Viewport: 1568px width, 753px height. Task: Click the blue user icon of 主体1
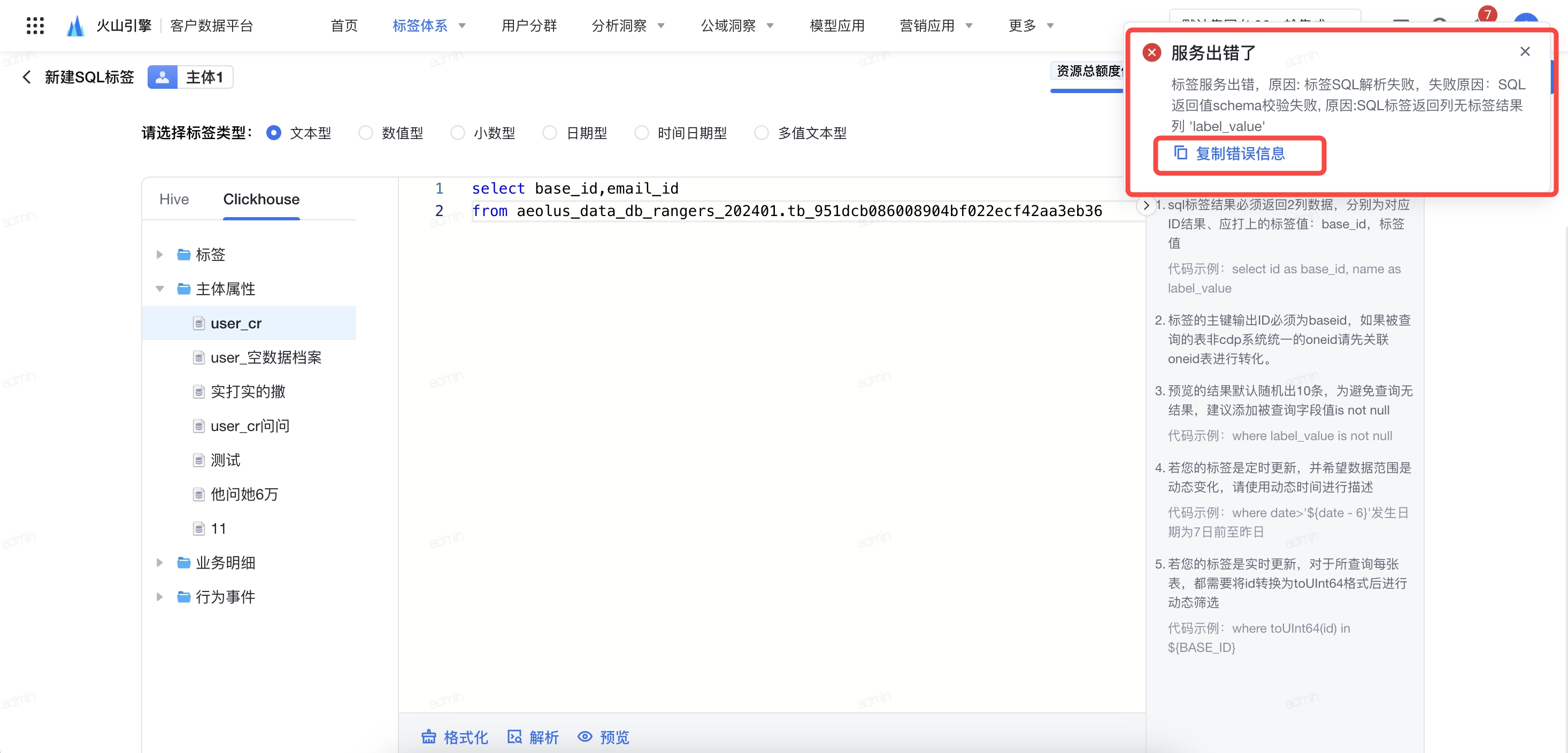[163, 78]
